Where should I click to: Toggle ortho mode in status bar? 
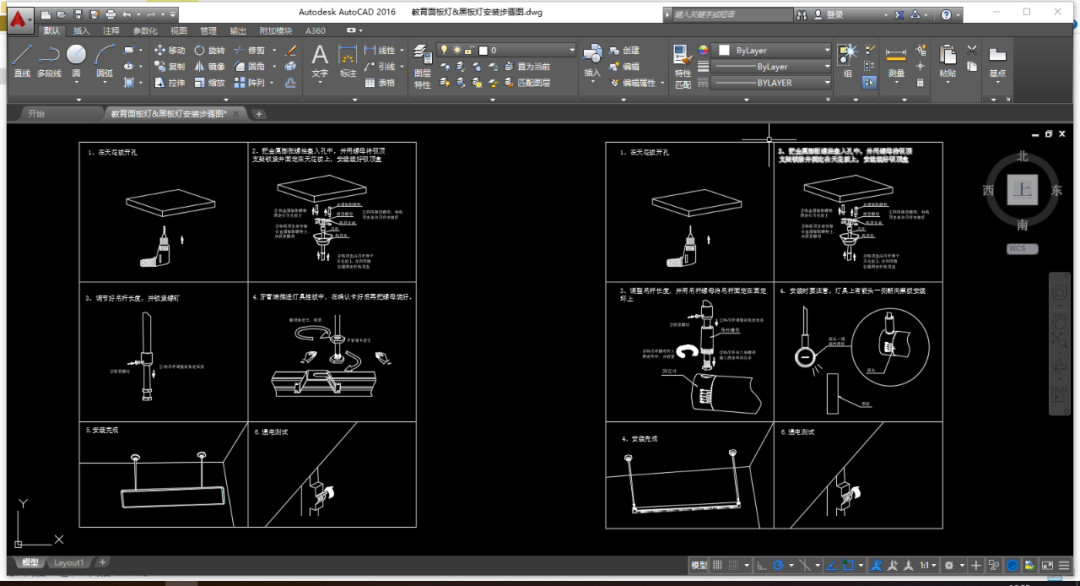tap(760, 566)
